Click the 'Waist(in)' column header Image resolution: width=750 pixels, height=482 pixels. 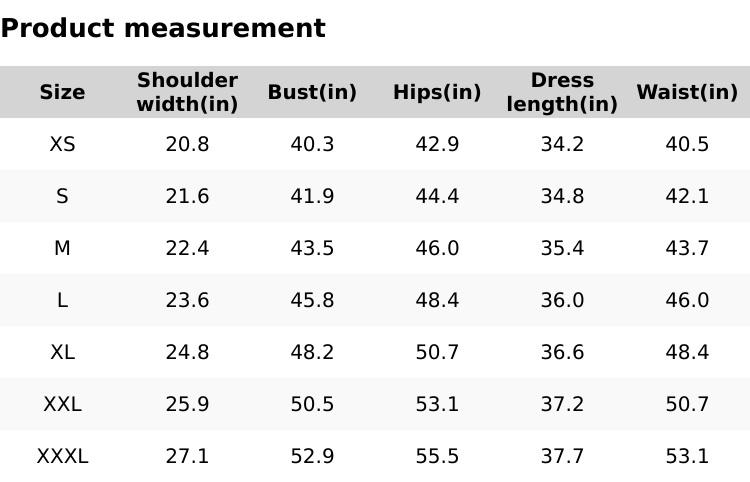[687, 92]
